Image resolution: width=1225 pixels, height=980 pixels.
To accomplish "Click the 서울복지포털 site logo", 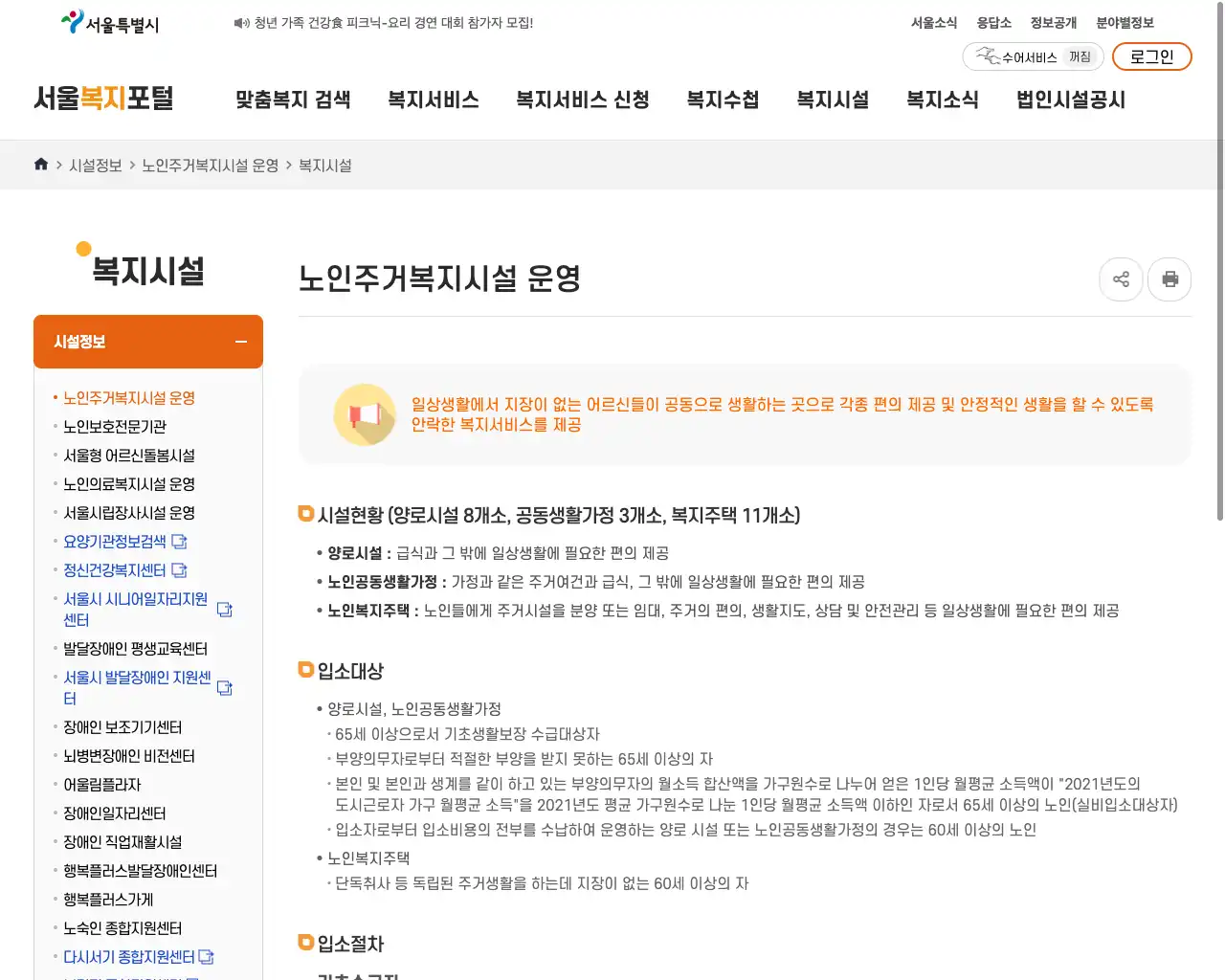I will (103, 99).
